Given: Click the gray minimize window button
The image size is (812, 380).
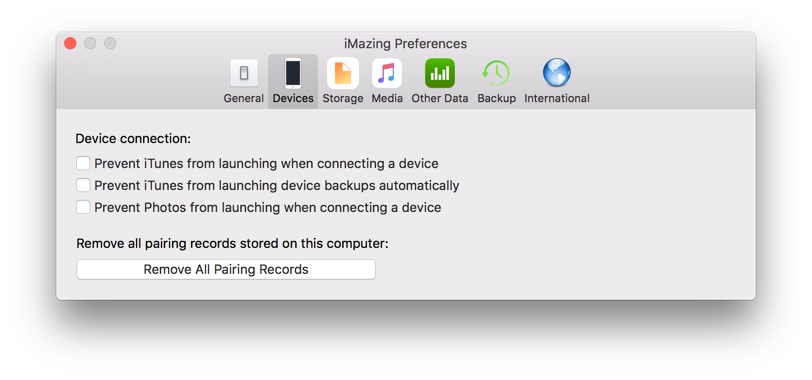Looking at the screenshot, I should (90, 43).
